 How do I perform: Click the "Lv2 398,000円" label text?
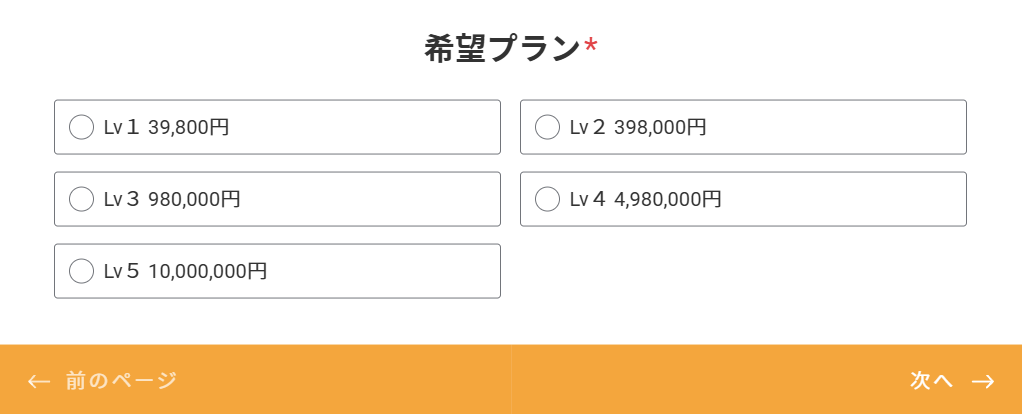(x=638, y=127)
